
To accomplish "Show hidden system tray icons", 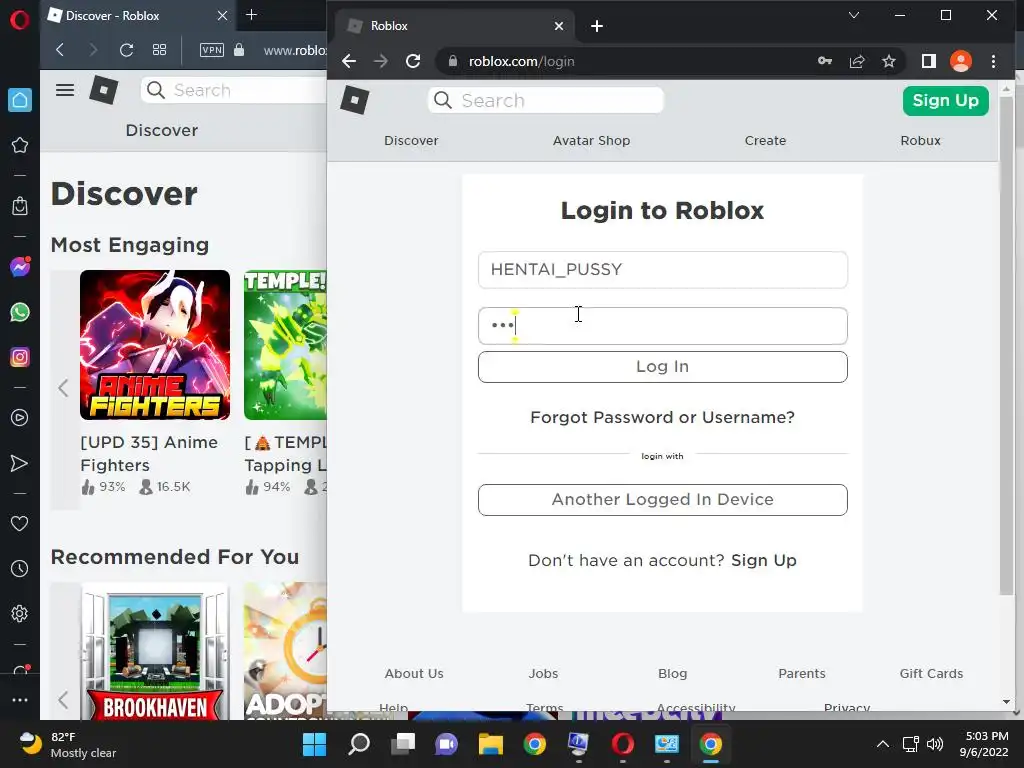I will (x=882, y=744).
